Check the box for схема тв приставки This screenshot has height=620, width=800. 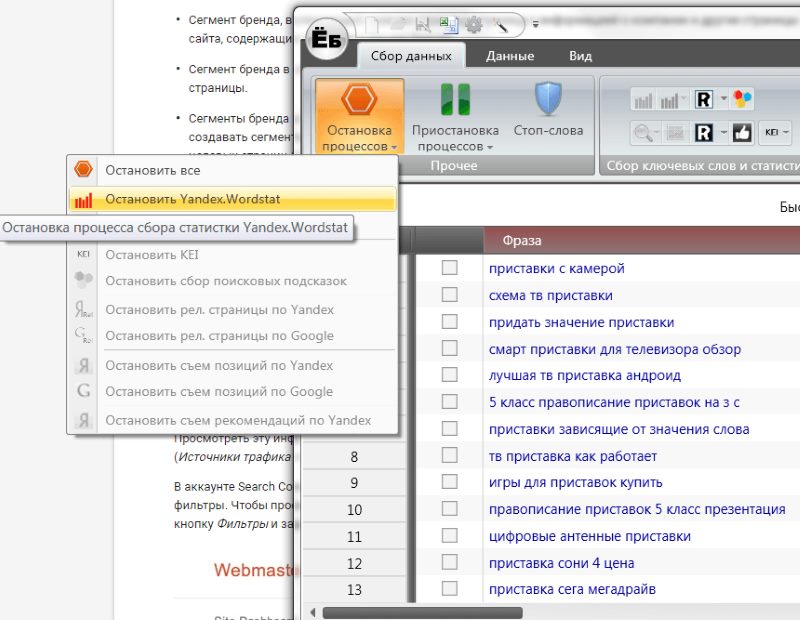tap(449, 294)
